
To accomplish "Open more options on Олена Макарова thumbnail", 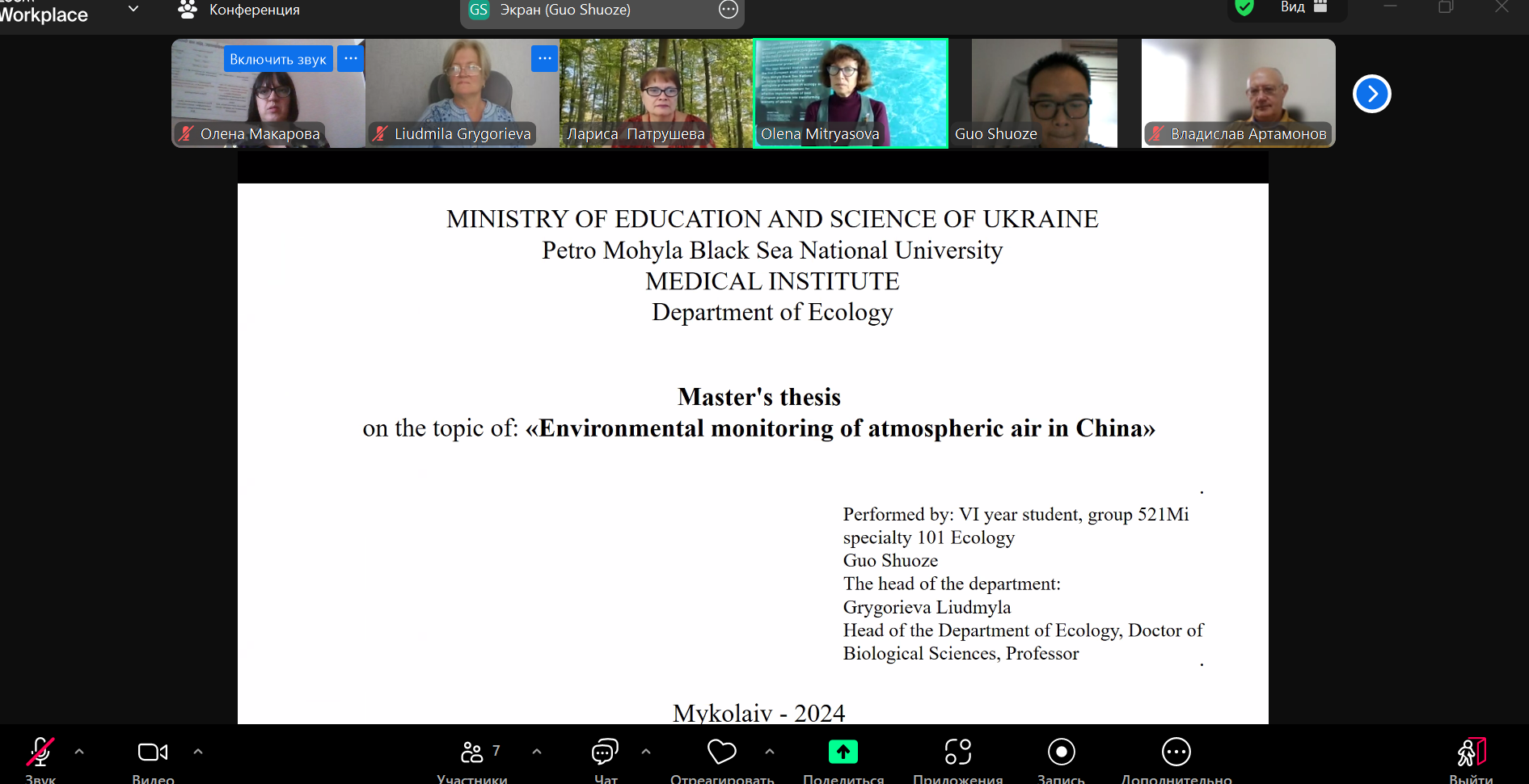I will [350, 59].
